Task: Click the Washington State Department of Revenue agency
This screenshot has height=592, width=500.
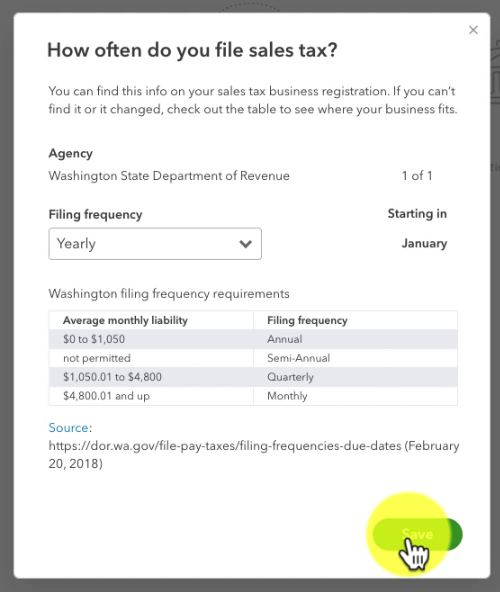Action: 169,176
